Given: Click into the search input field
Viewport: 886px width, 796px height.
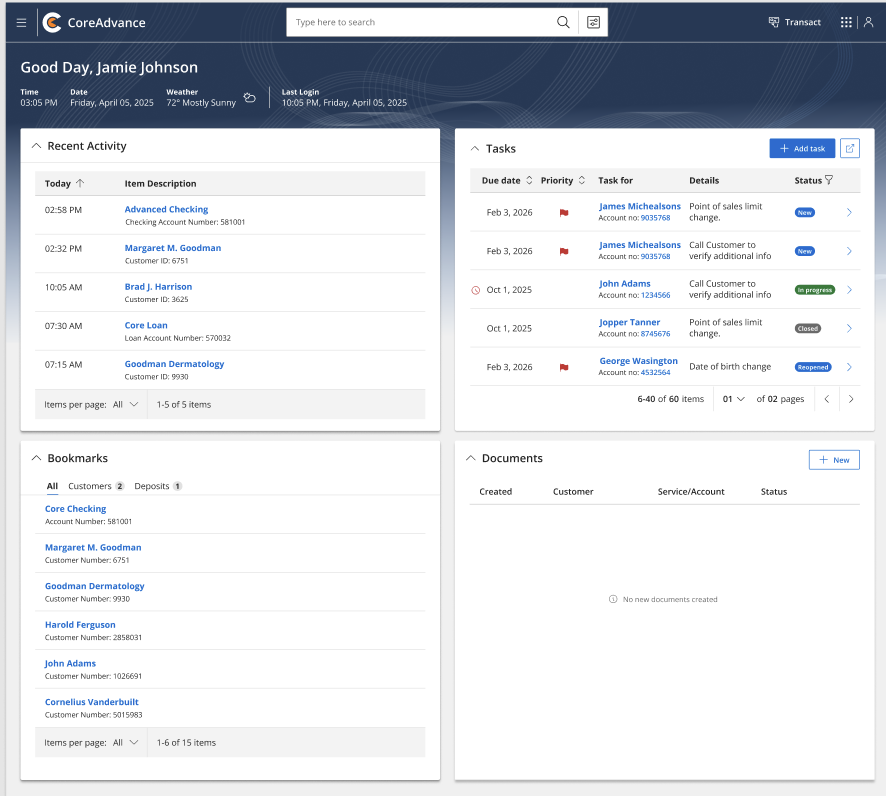Looking at the screenshot, I should [x=418, y=22].
